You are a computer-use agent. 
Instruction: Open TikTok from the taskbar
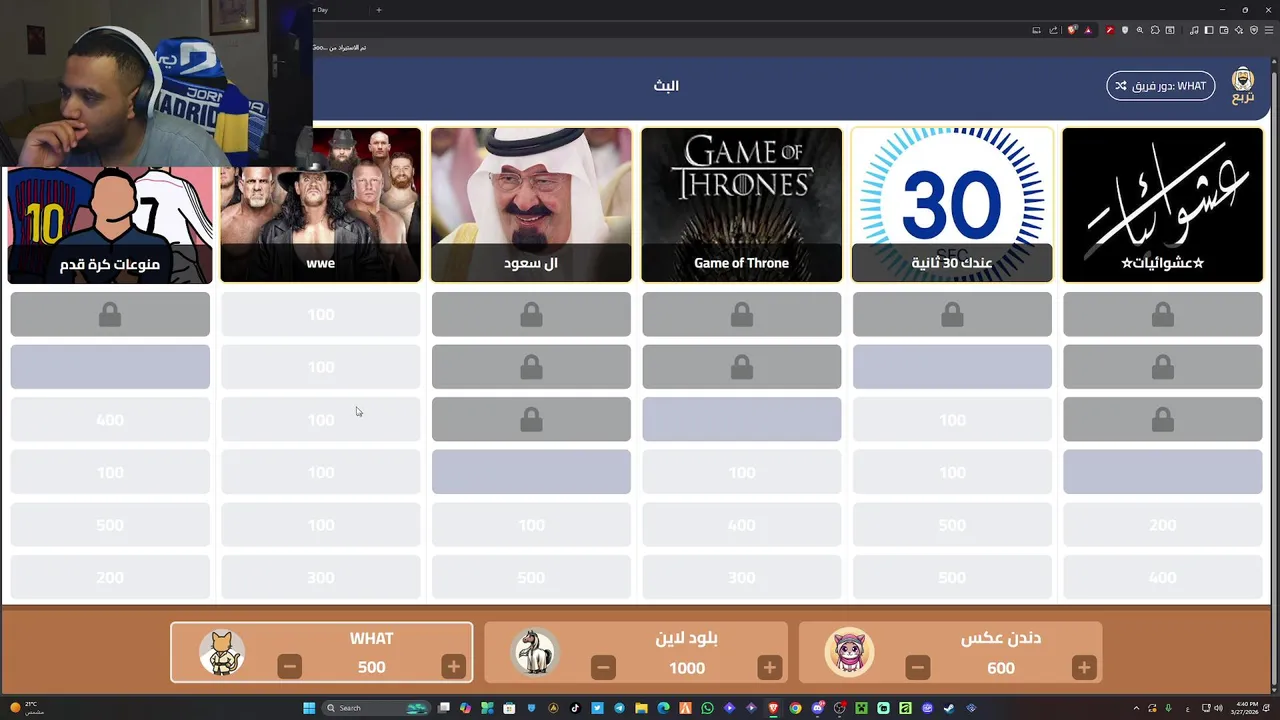pyautogui.click(x=575, y=708)
